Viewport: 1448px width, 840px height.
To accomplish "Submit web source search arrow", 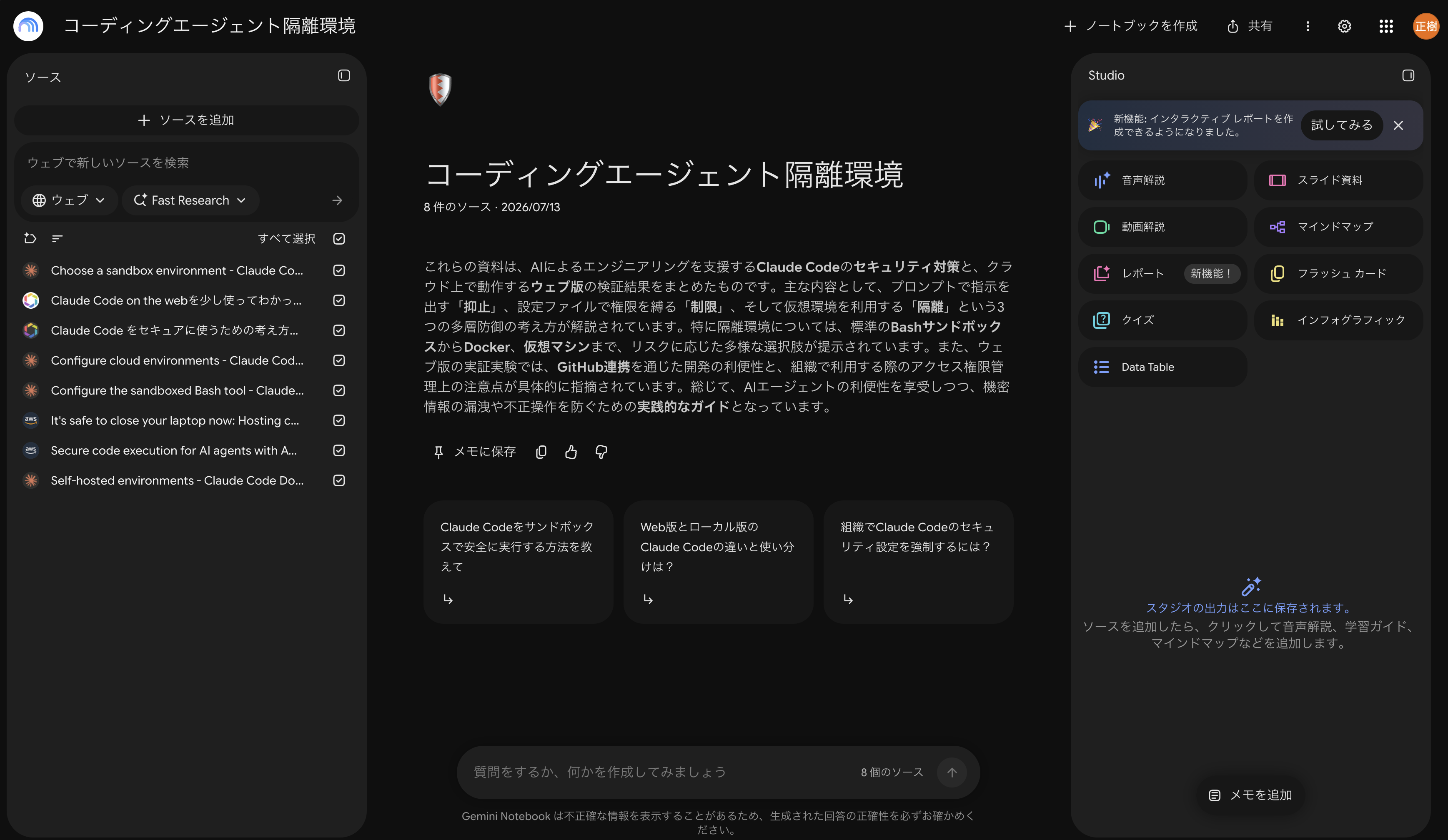I will pyautogui.click(x=337, y=200).
